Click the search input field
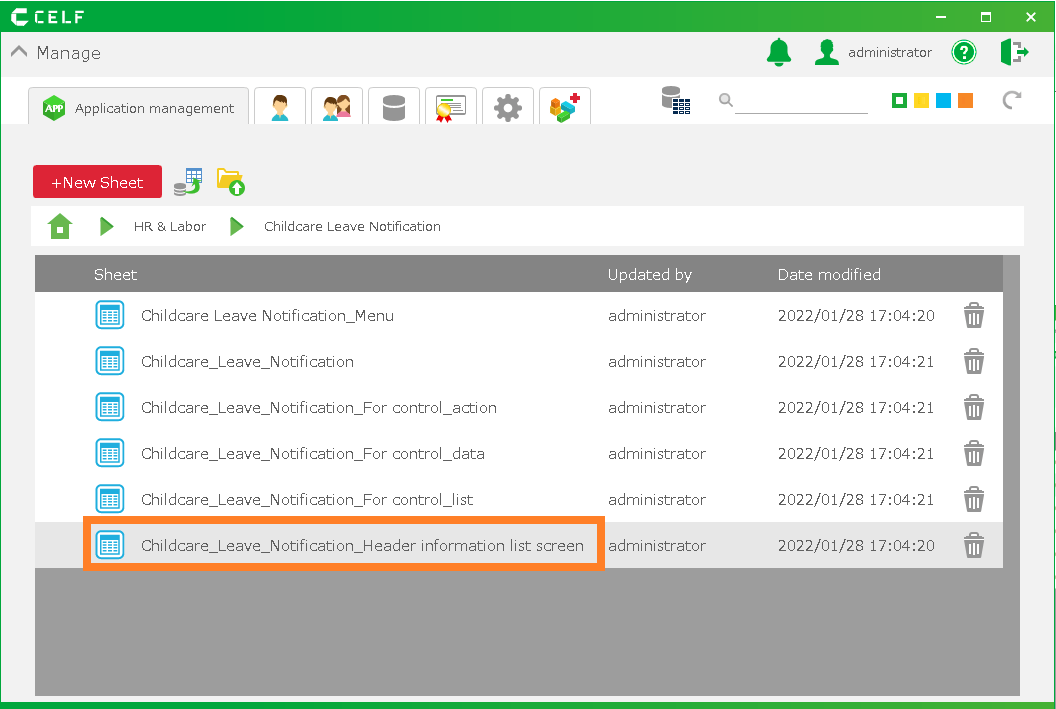Viewport: 1056px width, 709px height. (x=800, y=101)
